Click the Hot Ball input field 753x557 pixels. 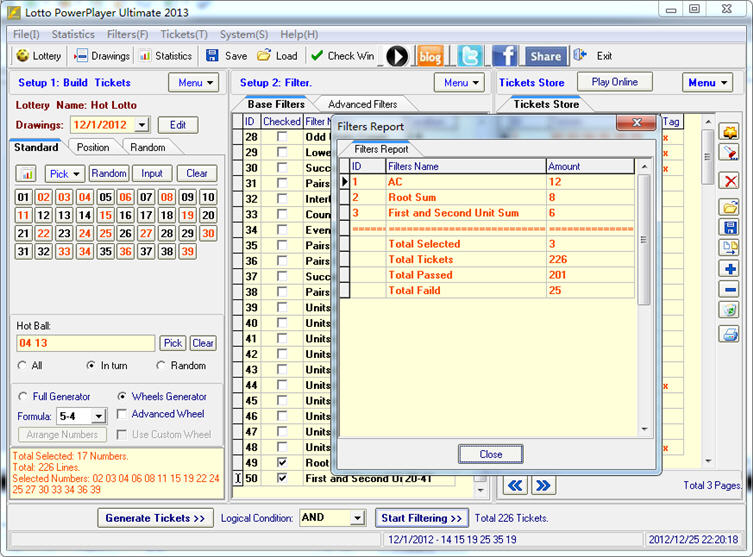85,343
